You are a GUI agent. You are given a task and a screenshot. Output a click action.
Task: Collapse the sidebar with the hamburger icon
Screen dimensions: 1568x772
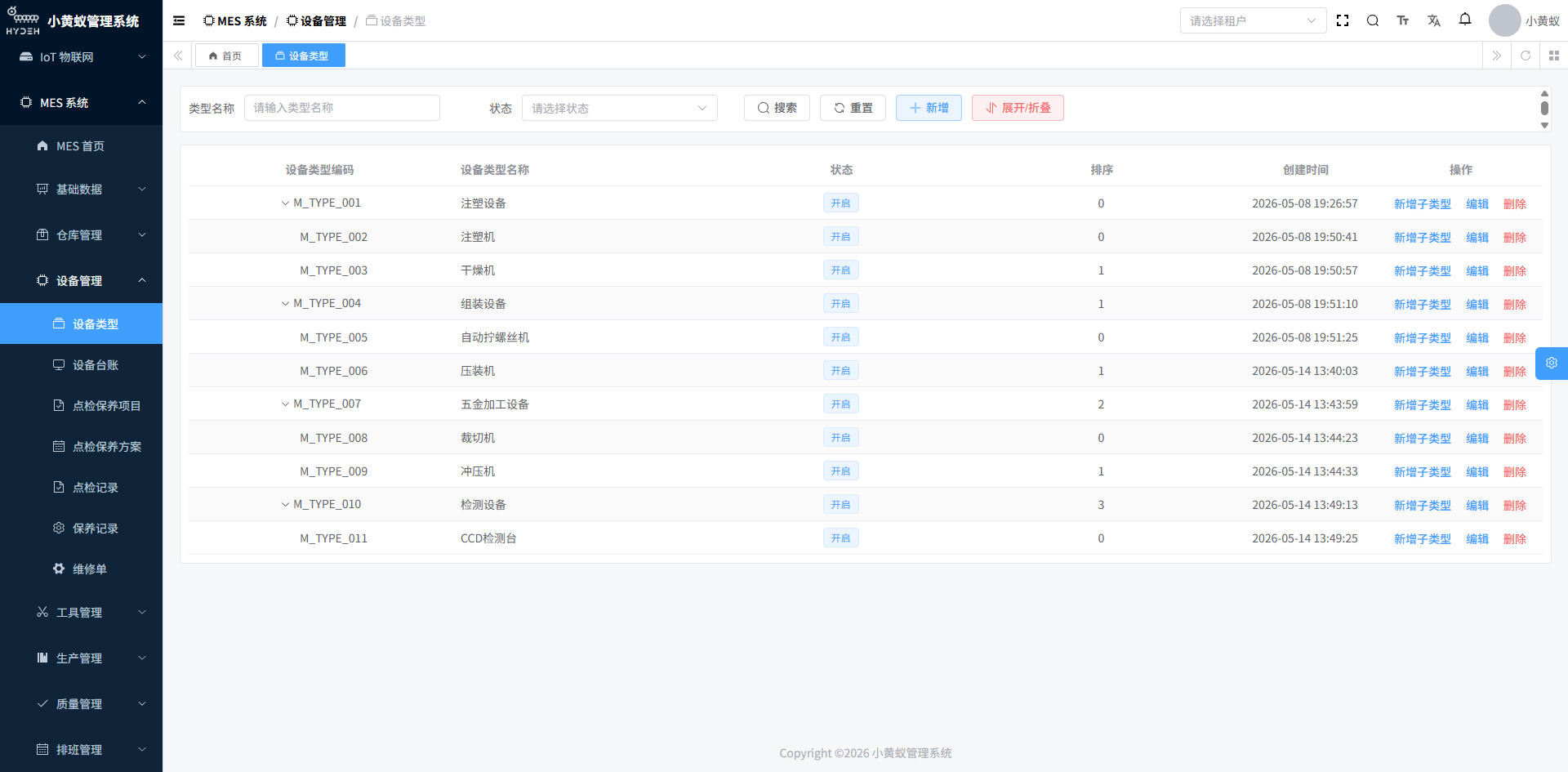click(x=179, y=20)
